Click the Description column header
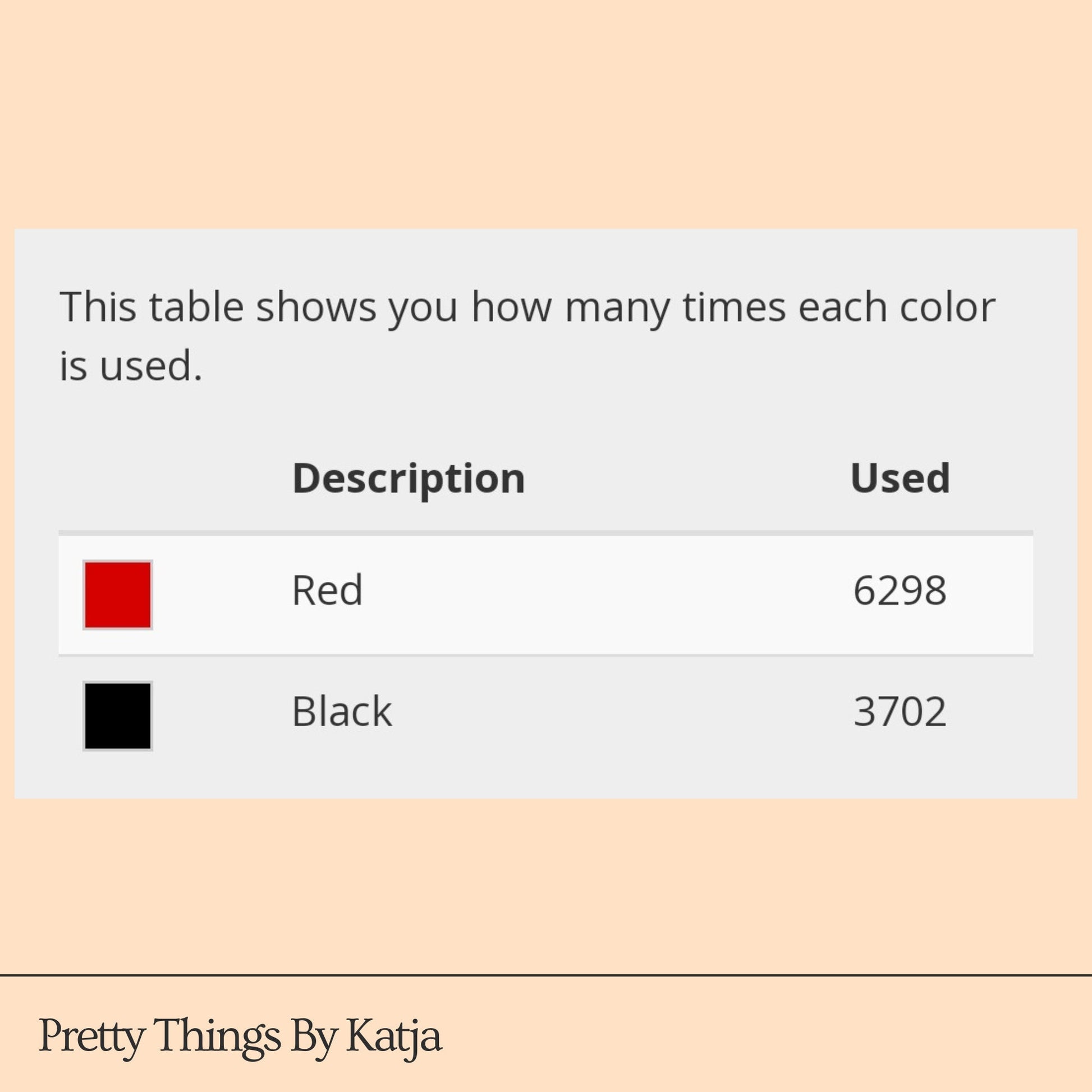Image resolution: width=1092 pixels, height=1092 pixels. coord(409,479)
